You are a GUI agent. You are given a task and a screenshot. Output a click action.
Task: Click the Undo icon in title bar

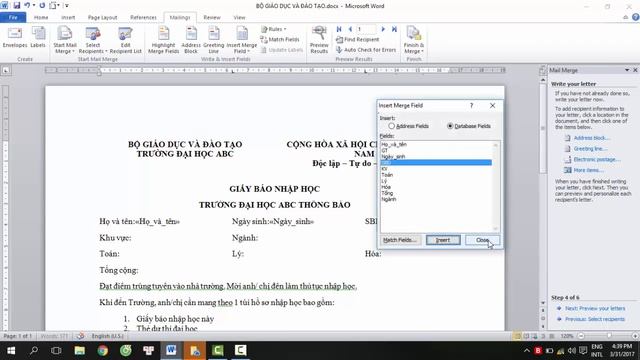click(27, 6)
